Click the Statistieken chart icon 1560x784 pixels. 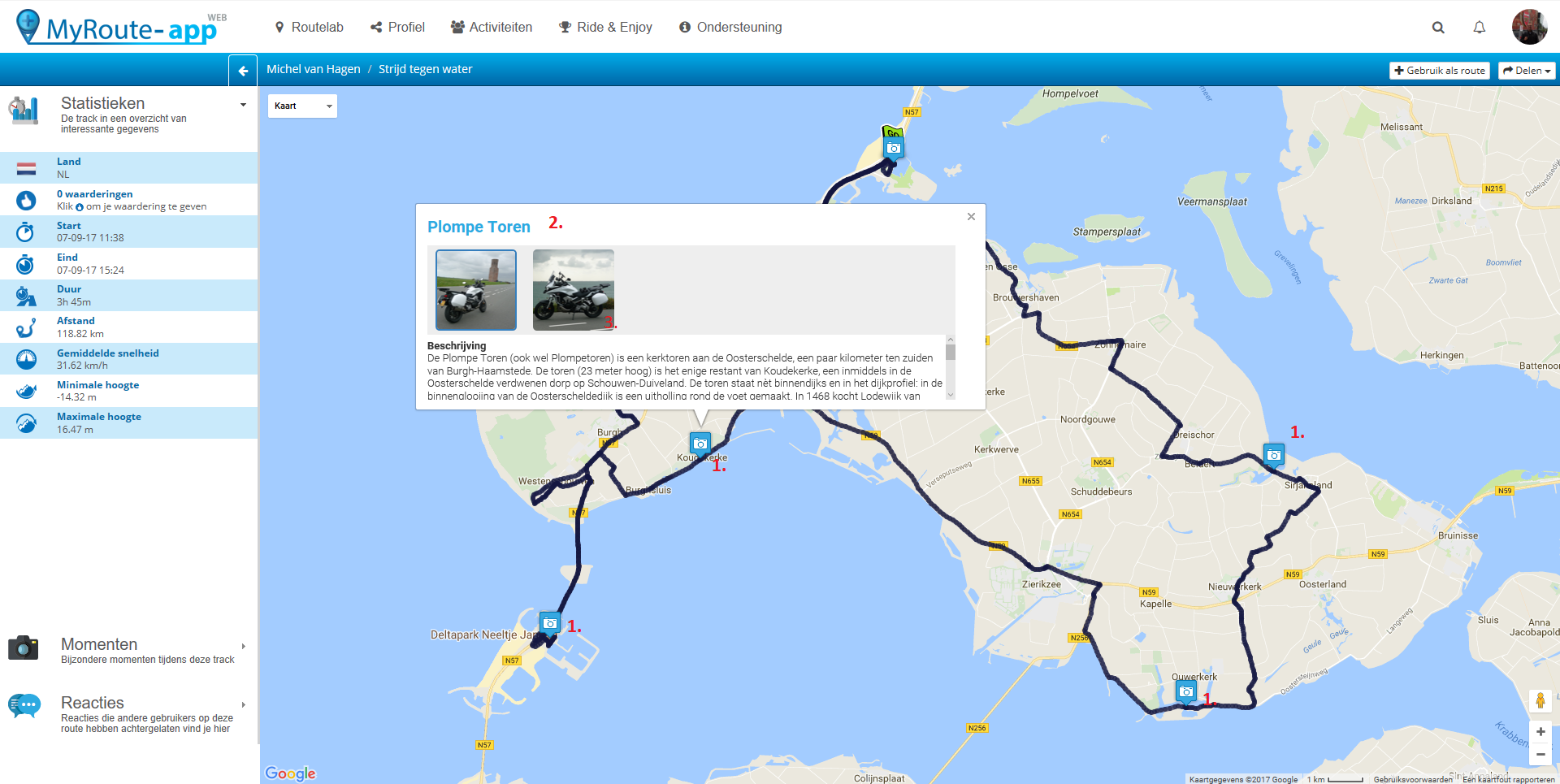(24, 110)
